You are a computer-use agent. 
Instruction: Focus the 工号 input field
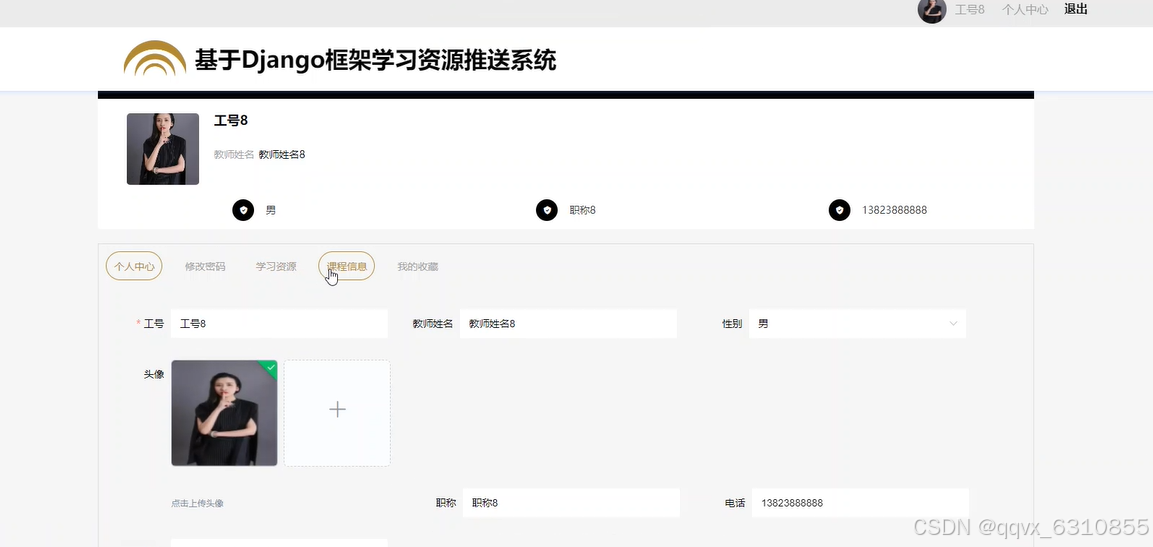(279, 323)
